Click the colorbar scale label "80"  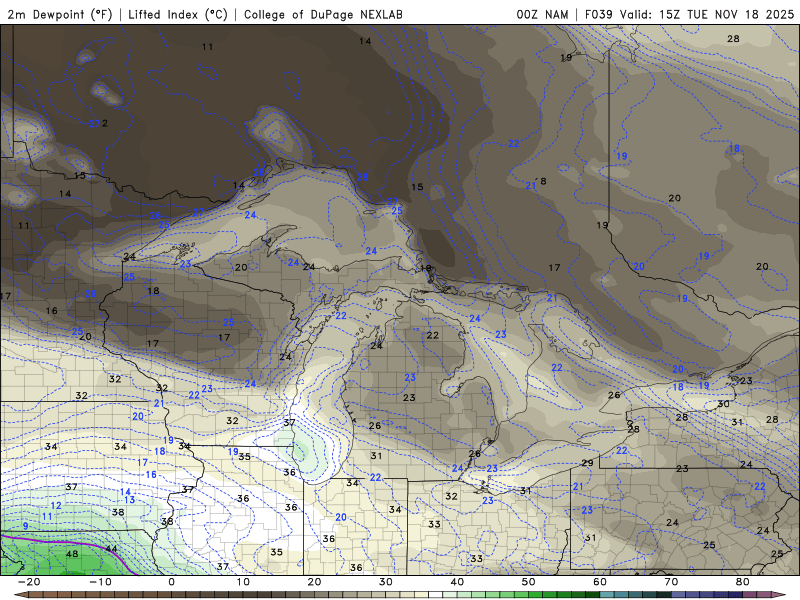coord(743,582)
